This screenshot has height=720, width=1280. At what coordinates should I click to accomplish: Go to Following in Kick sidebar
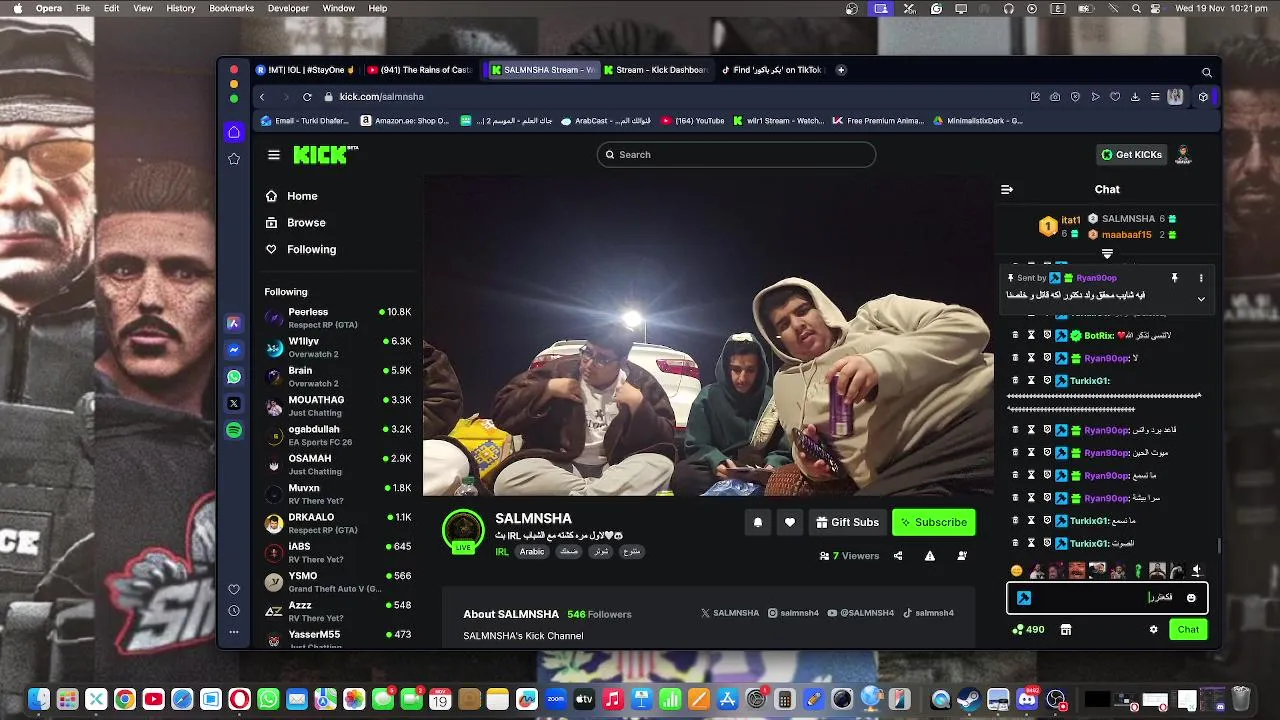(x=311, y=249)
